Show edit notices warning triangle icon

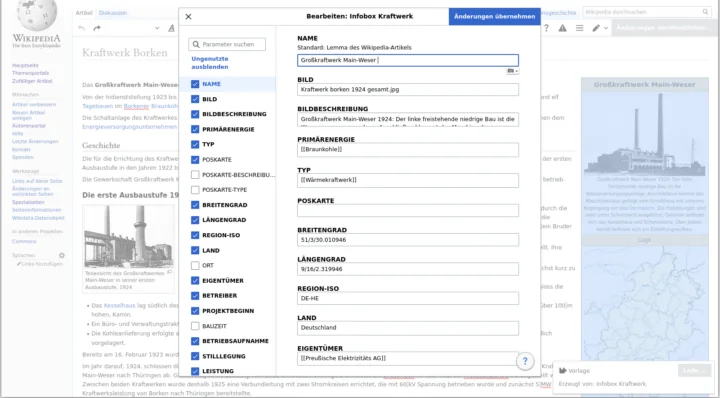(562, 28)
